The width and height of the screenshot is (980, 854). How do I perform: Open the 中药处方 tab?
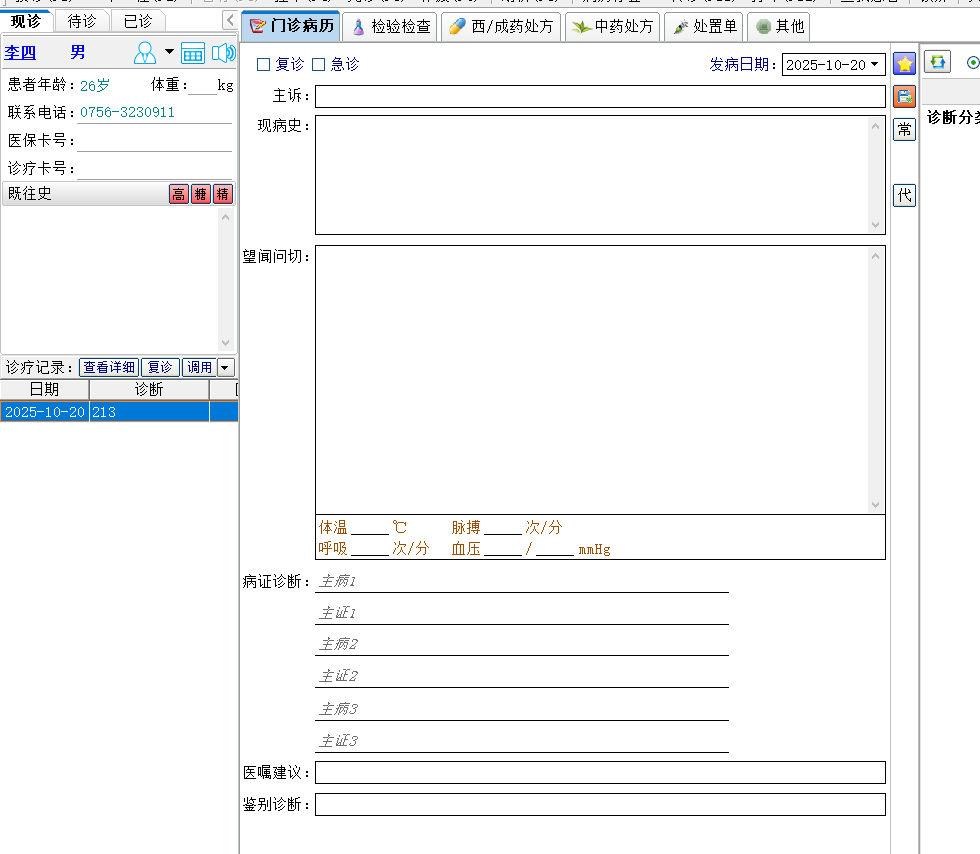click(612, 27)
